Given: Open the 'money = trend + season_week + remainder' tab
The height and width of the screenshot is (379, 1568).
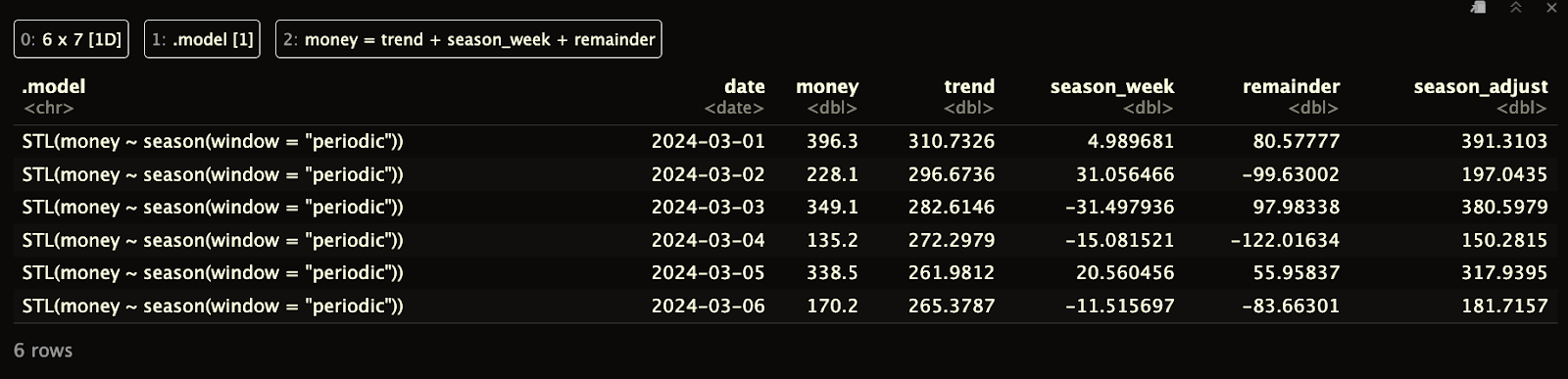Looking at the screenshot, I should click(468, 40).
